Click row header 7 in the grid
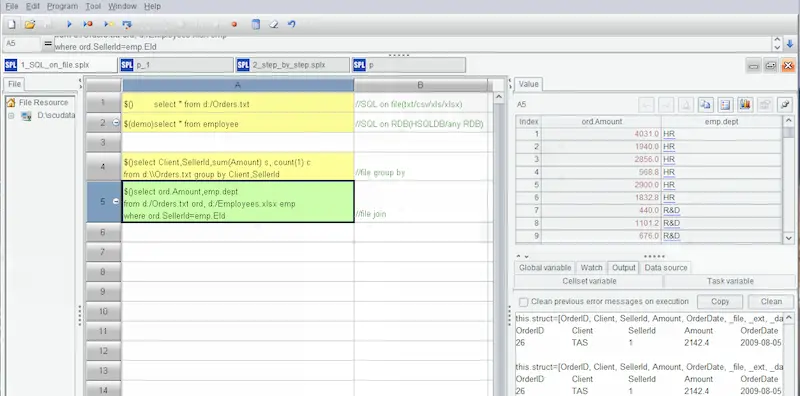Viewport: 800px width, 396px height. click(x=104, y=252)
